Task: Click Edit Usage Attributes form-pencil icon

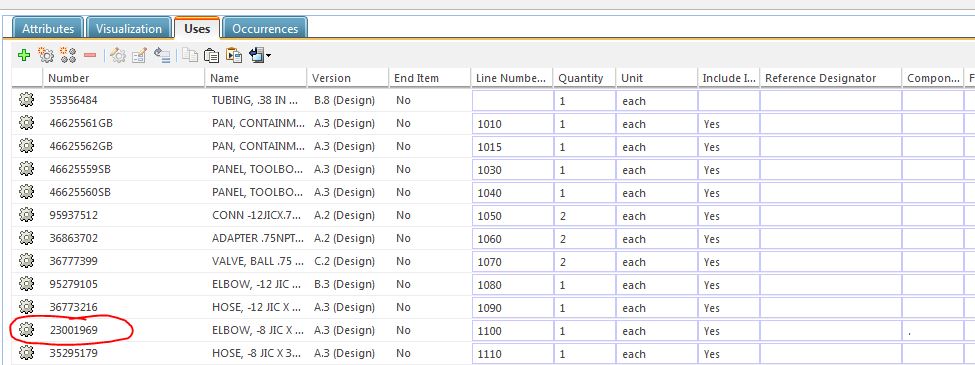Action: pos(139,55)
